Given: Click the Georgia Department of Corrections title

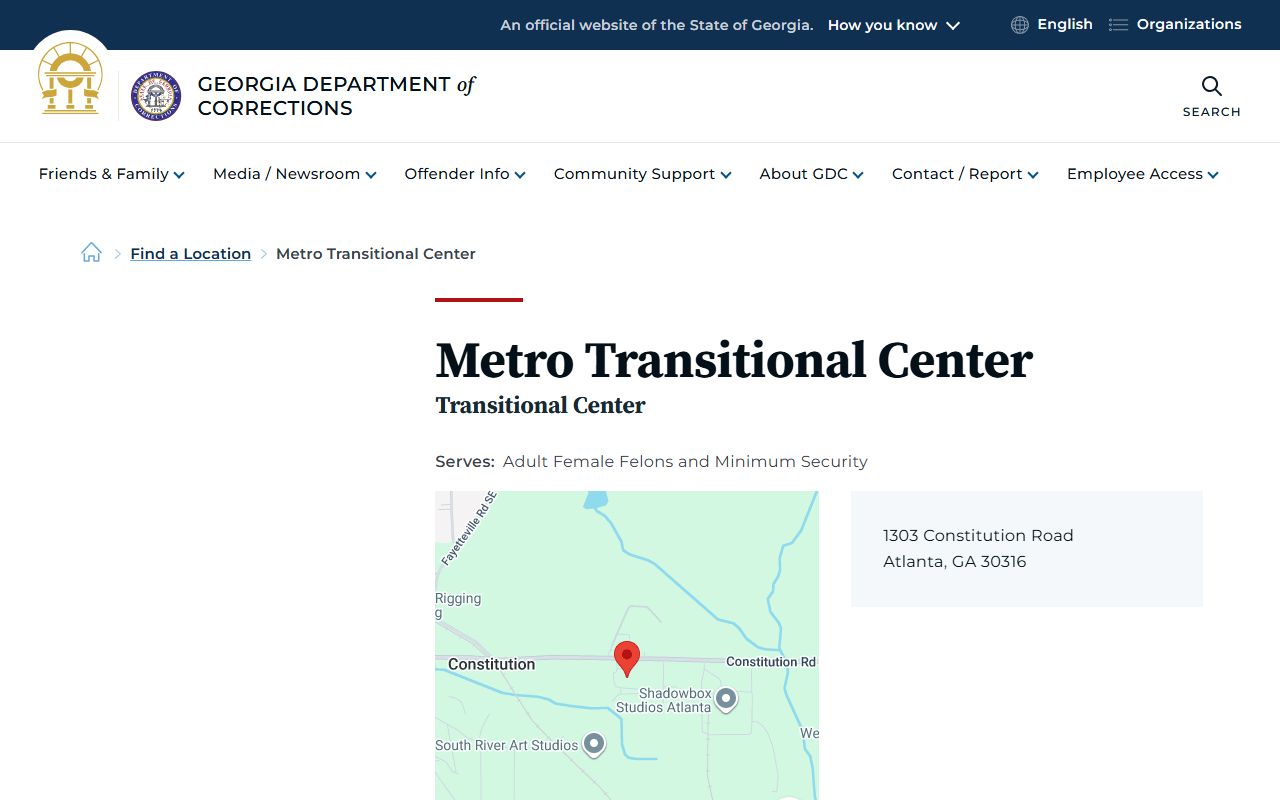Looking at the screenshot, I should pyautogui.click(x=336, y=96).
